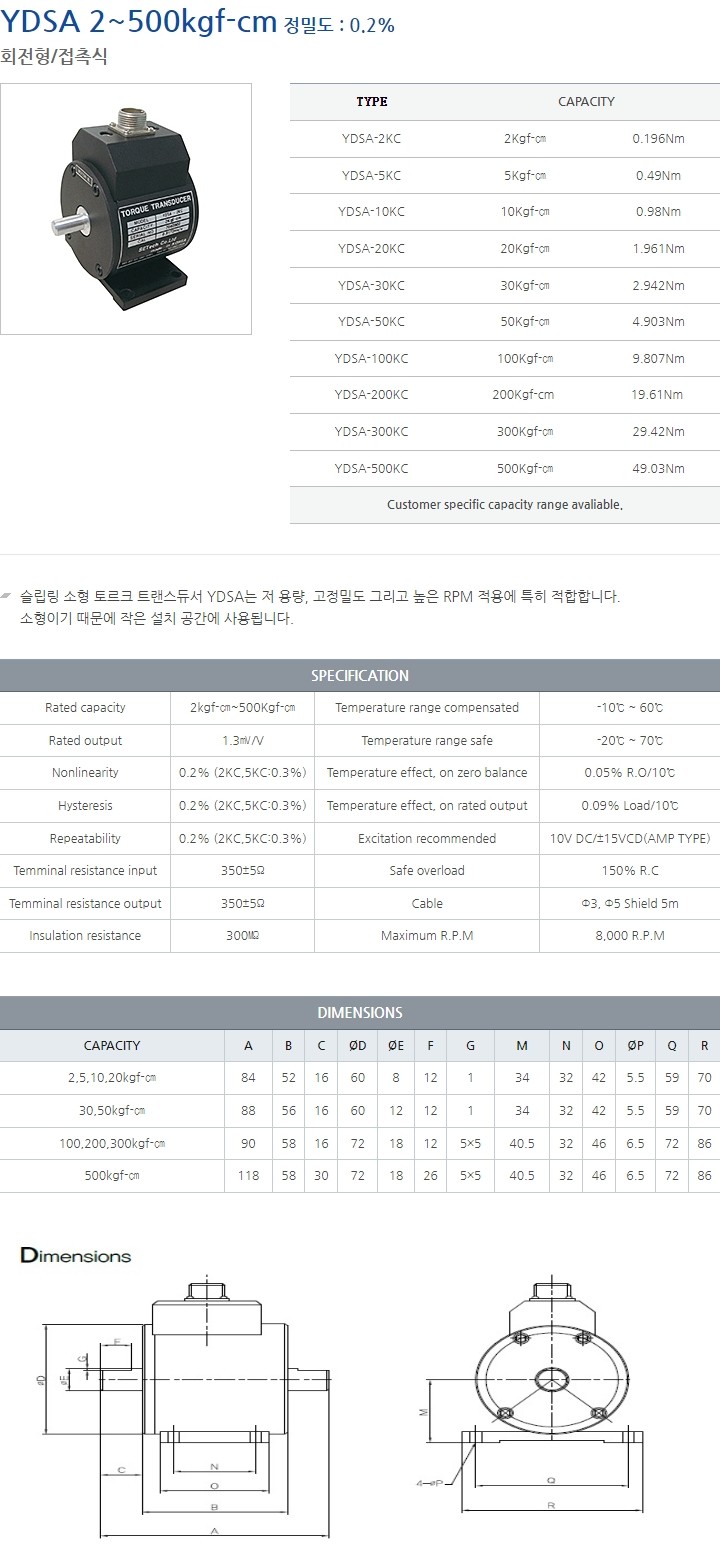Click the DIMENSIONS section header
Screen dimensions: 720x1558
coord(360,1013)
